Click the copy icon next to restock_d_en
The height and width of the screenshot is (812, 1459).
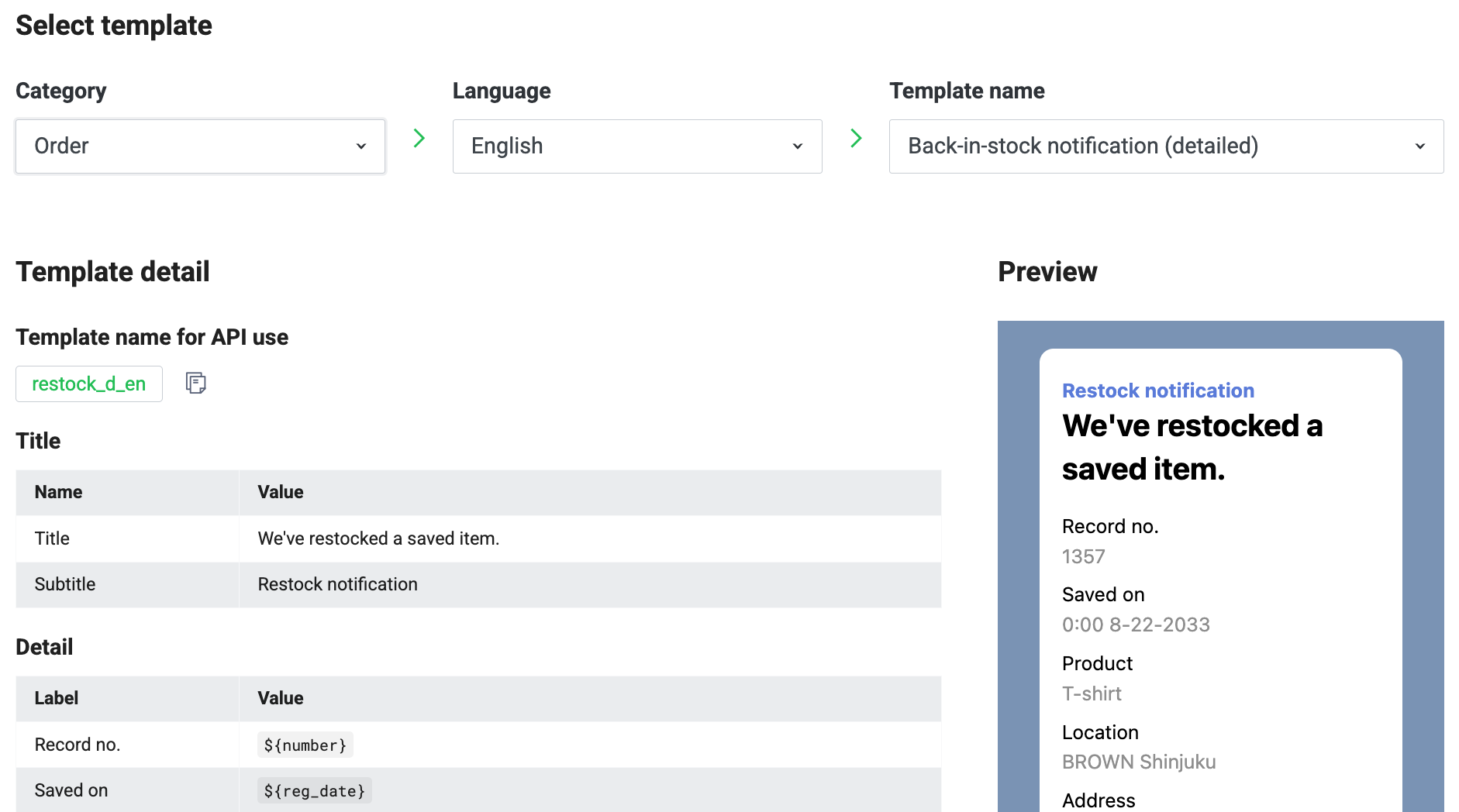pos(195,384)
